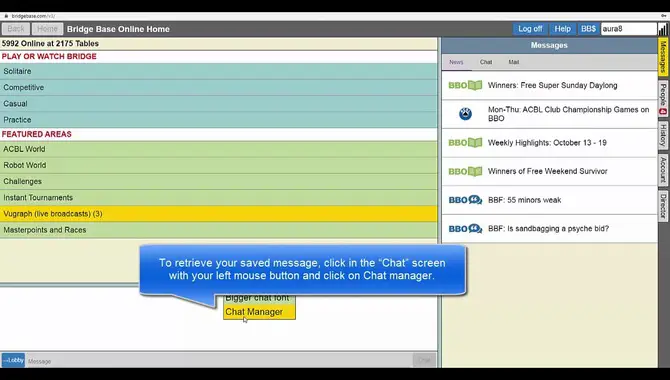Open the Solitaire play option
The width and height of the screenshot is (670, 380).
pyautogui.click(x=218, y=71)
